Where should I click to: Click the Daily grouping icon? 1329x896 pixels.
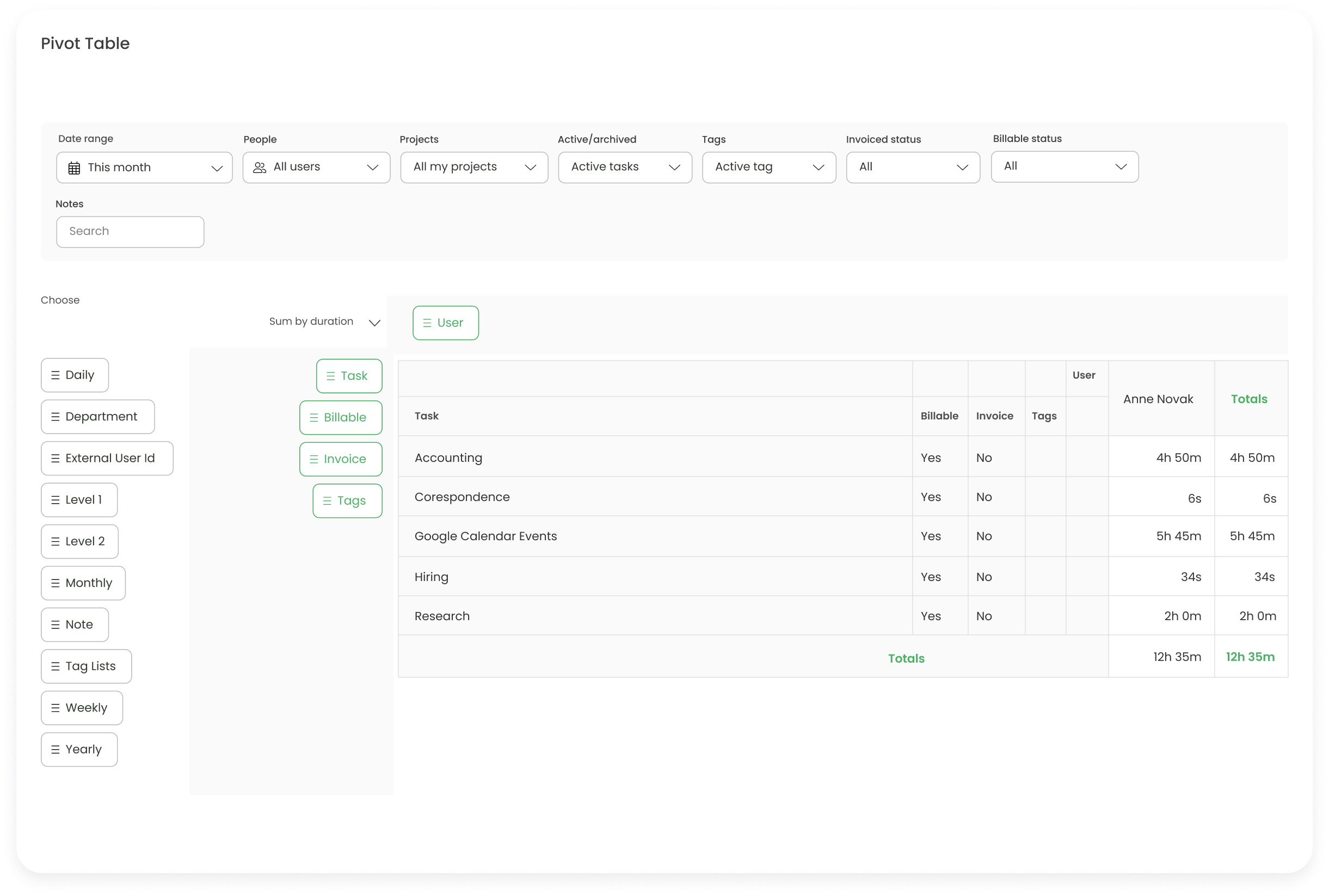pos(55,375)
